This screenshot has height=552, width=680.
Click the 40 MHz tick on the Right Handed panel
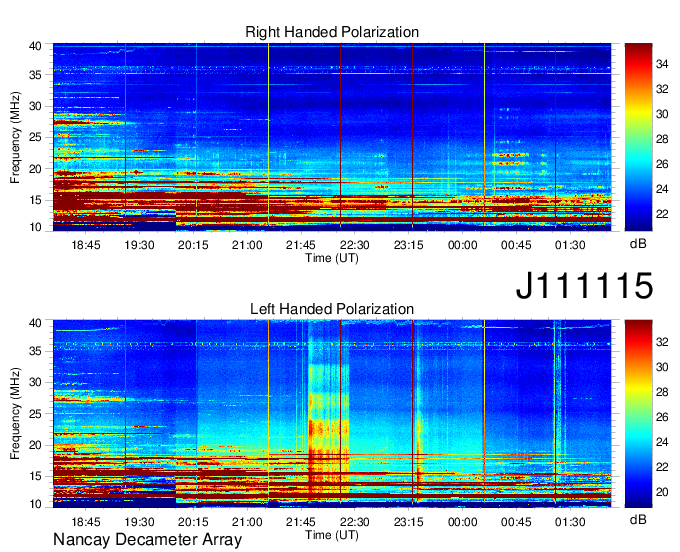pos(35,46)
